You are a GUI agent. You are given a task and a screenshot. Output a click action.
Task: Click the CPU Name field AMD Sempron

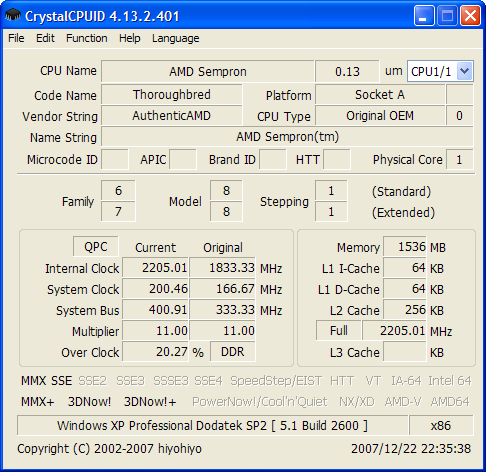click(208, 71)
